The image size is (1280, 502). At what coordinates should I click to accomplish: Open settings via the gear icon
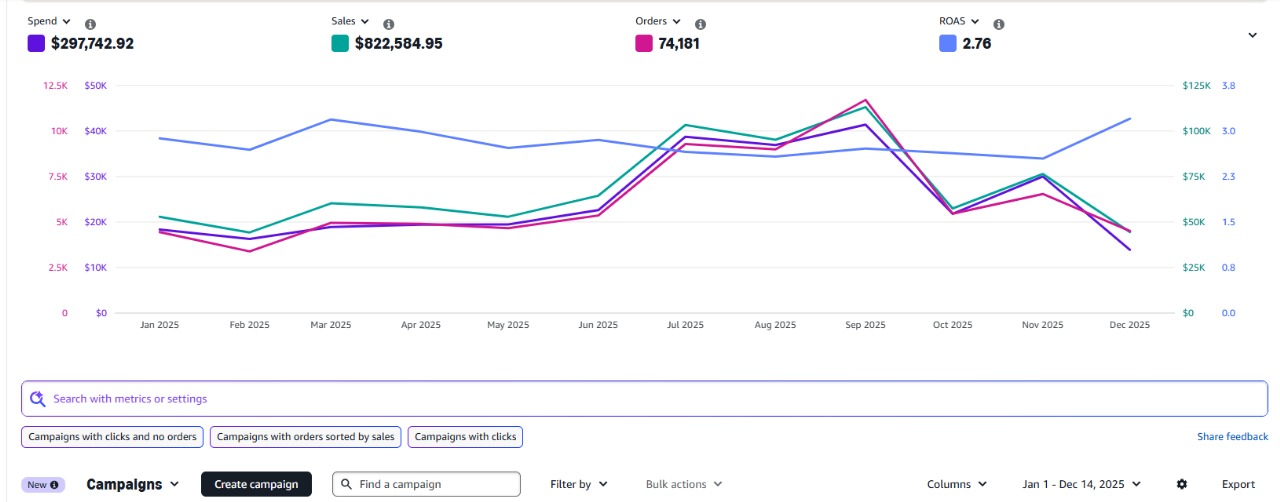1182,484
